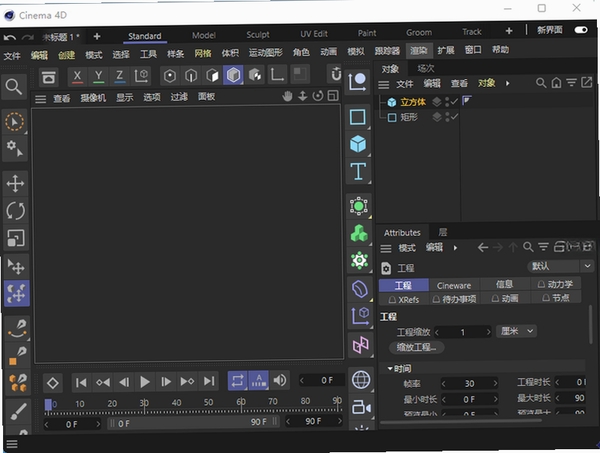Toggle X axis lock
The height and width of the screenshot is (453, 600).
point(77,76)
